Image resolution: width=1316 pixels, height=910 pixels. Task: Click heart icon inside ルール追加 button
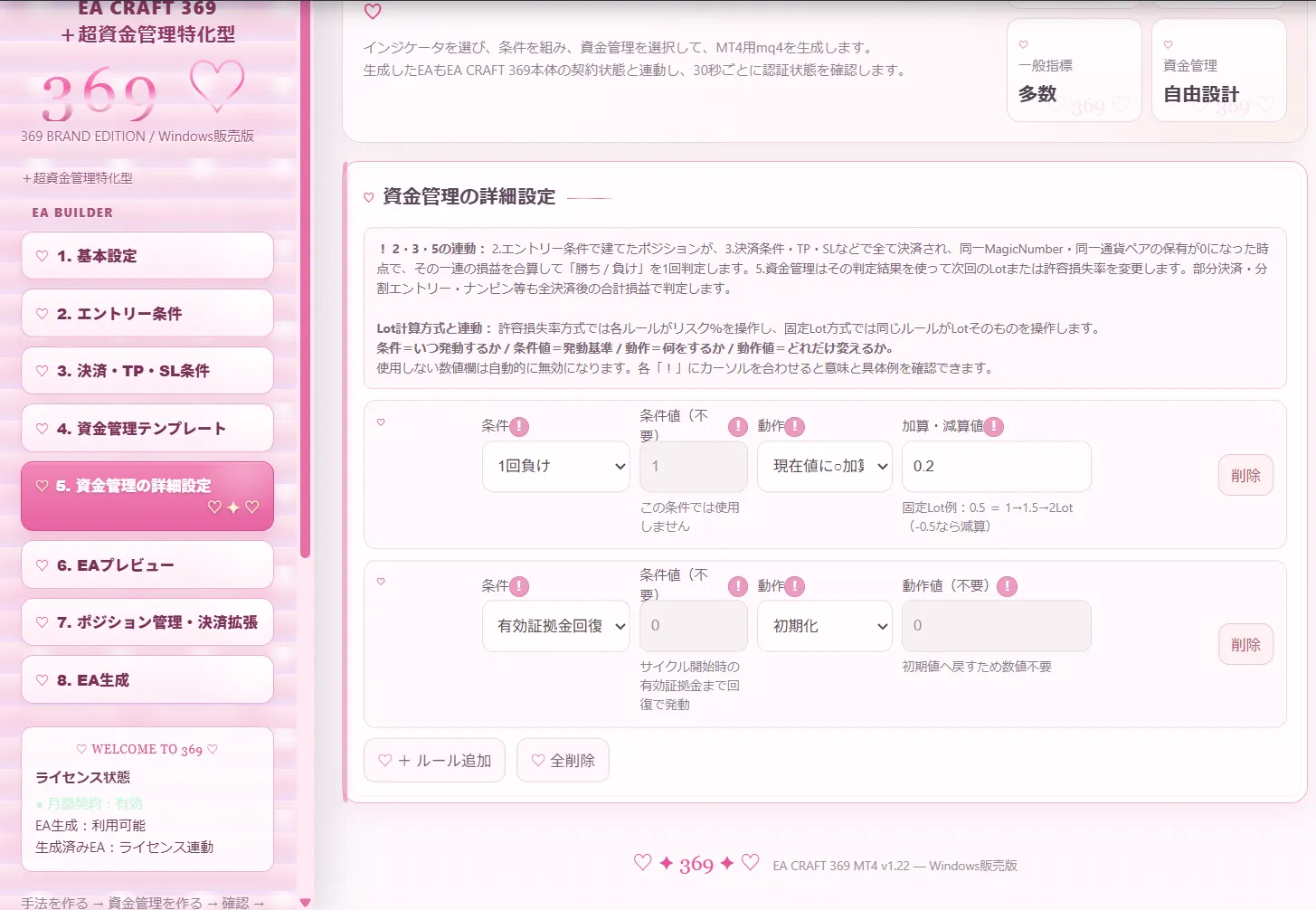[385, 761]
